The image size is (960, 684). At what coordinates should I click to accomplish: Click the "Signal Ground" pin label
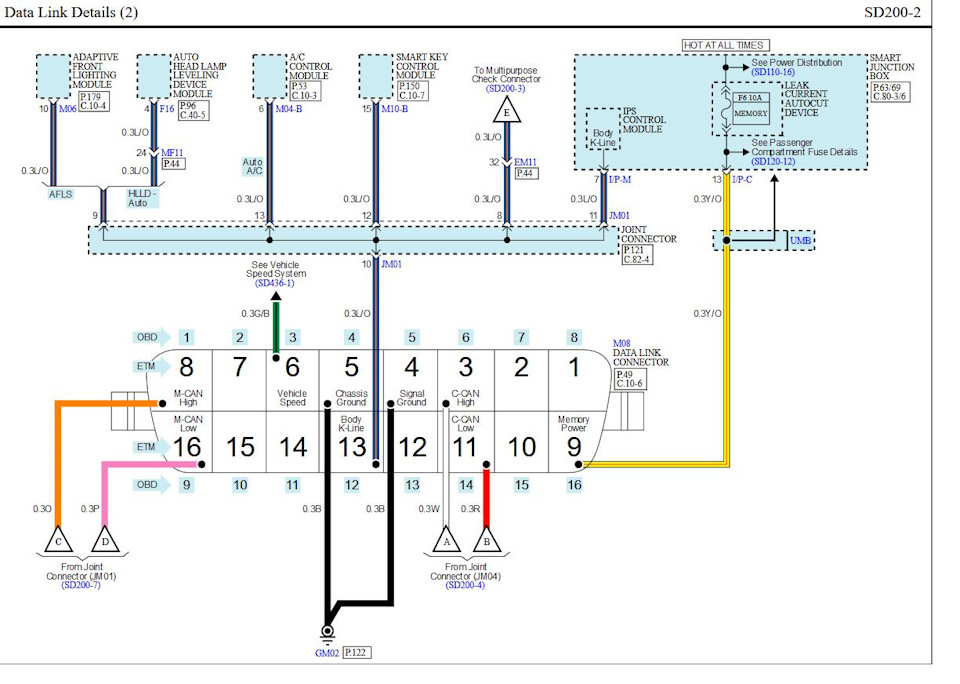click(x=411, y=398)
